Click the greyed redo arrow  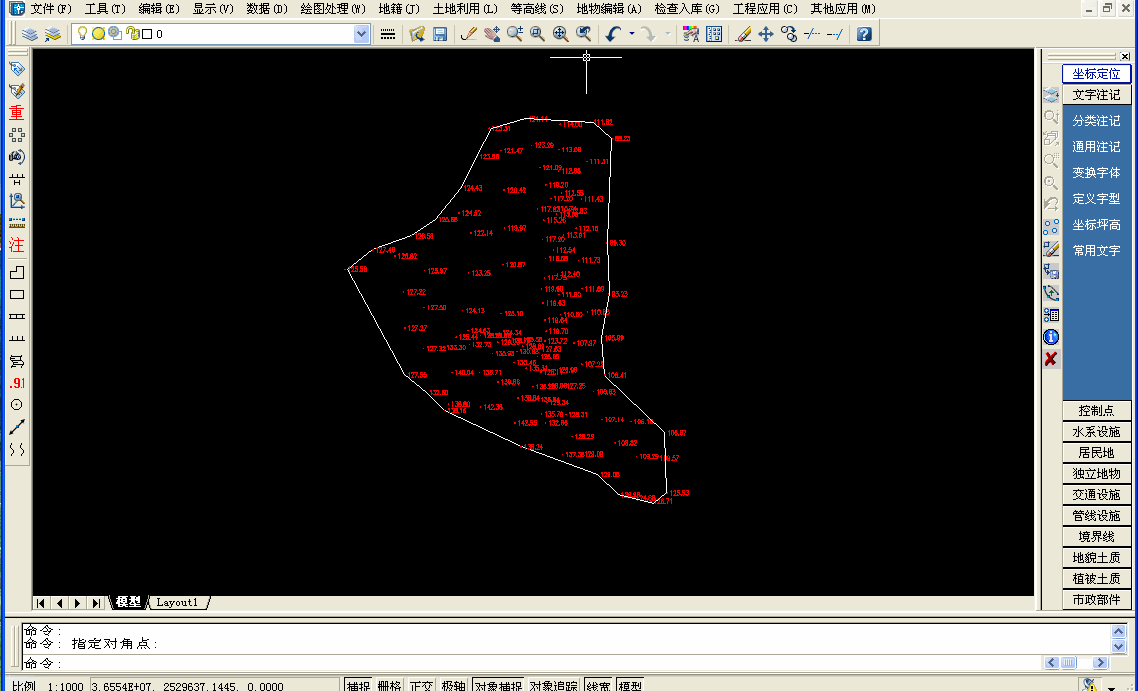click(648, 34)
